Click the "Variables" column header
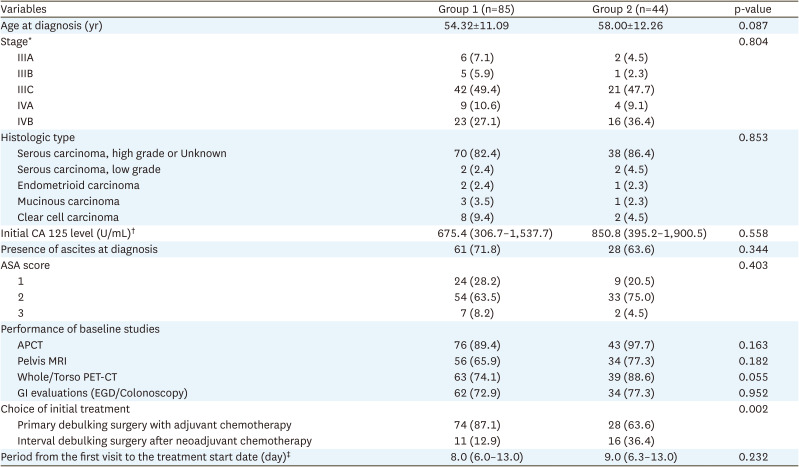 [23, 9]
